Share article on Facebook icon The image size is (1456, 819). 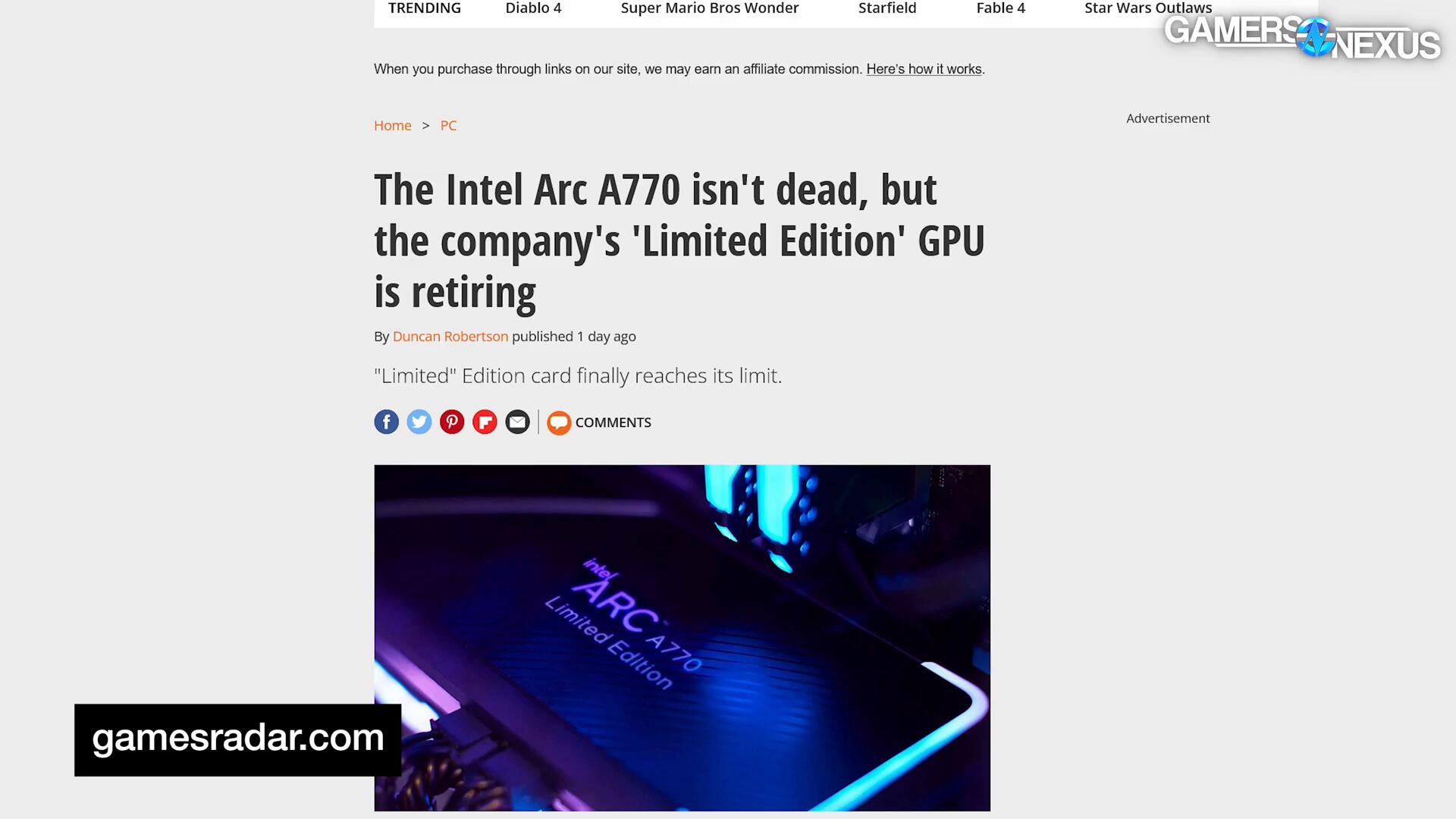[386, 422]
